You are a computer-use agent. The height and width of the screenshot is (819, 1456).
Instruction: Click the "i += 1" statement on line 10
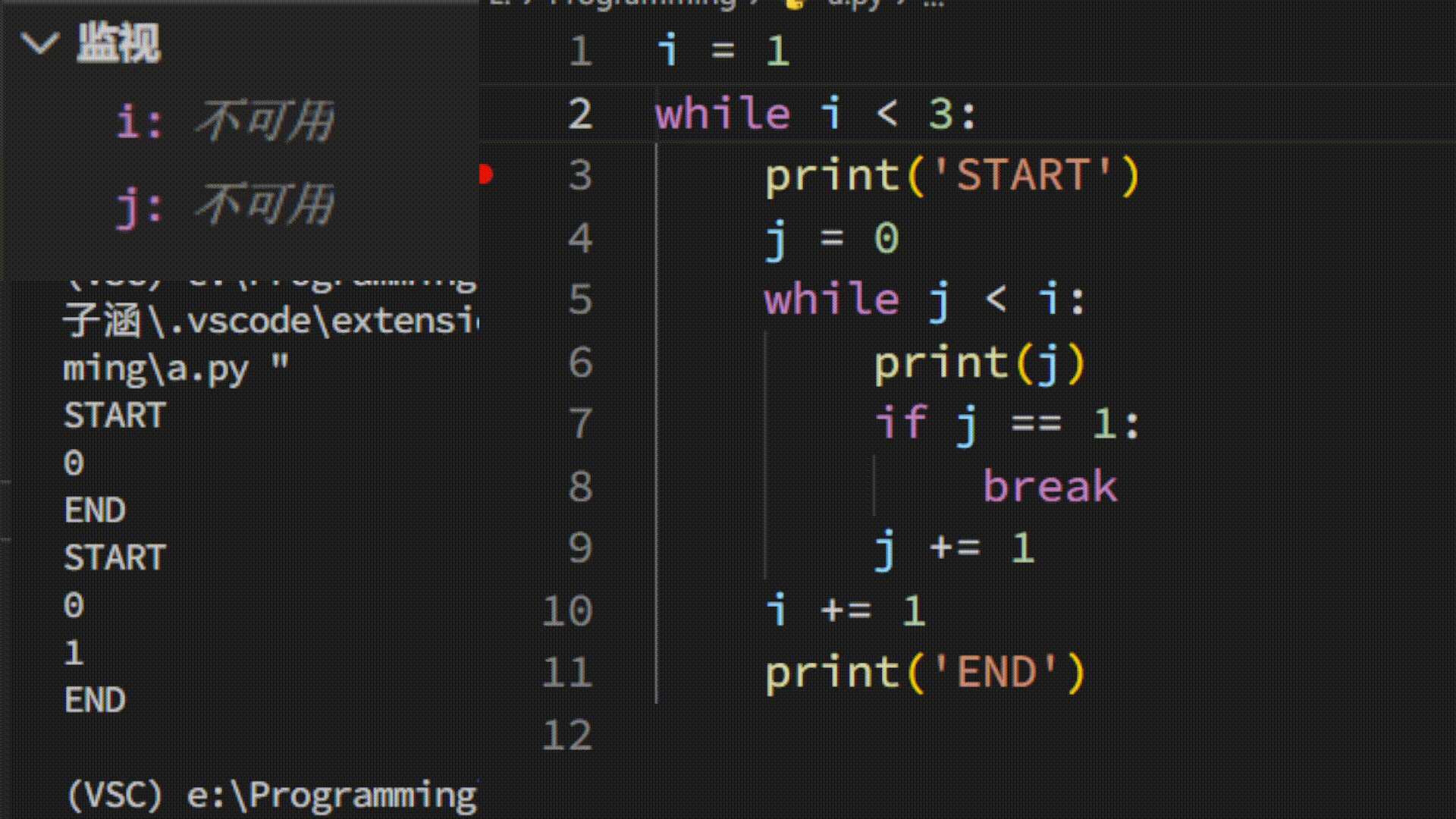click(x=845, y=611)
